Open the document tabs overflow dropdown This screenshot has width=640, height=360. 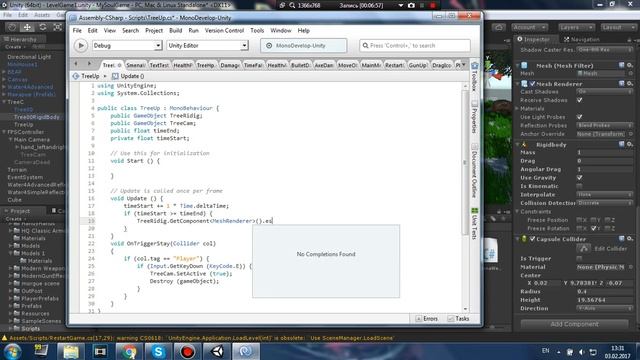[x=464, y=65]
